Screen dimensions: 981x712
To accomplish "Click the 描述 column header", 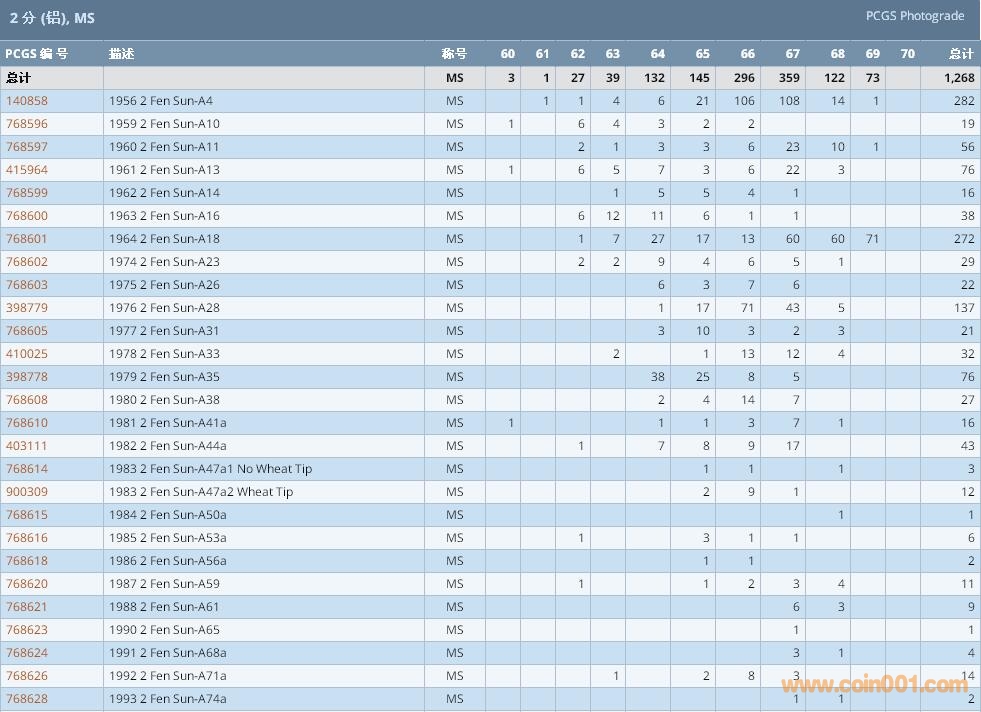I will 122,54.
